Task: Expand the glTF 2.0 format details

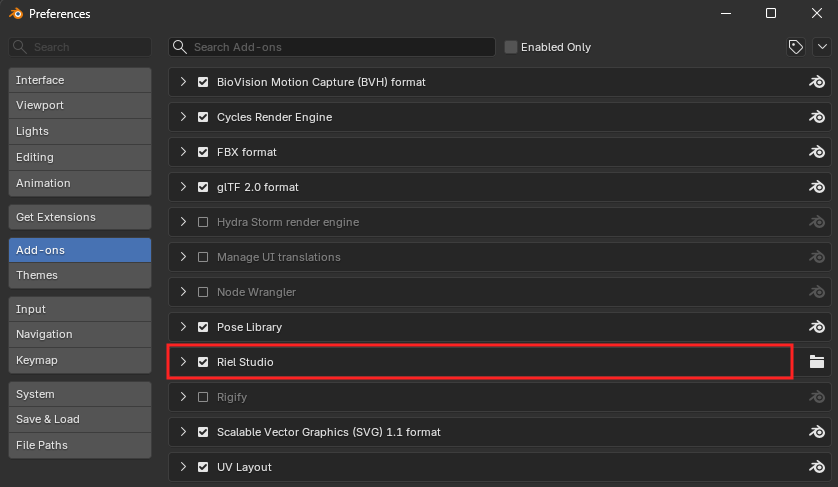Action: click(x=183, y=187)
